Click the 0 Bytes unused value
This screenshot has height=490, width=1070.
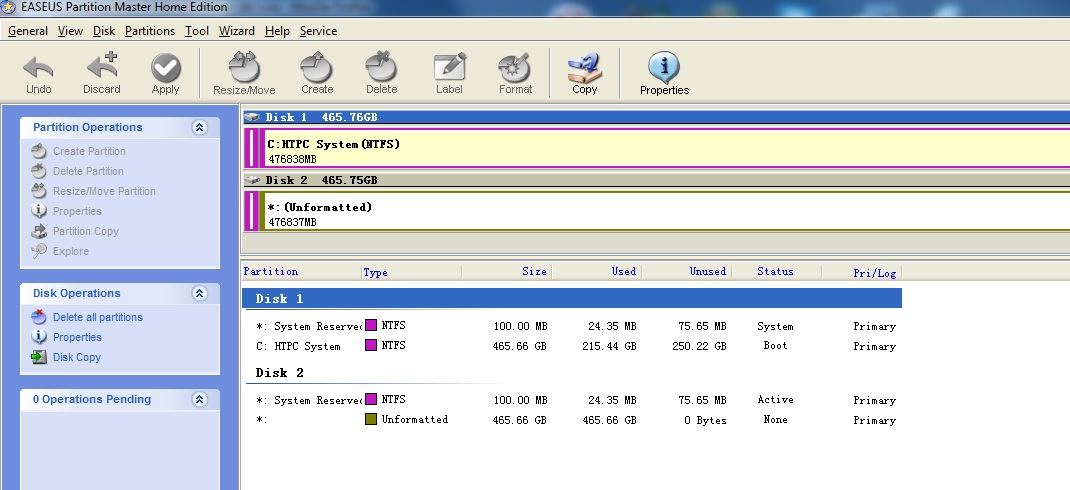(x=706, y=420)
